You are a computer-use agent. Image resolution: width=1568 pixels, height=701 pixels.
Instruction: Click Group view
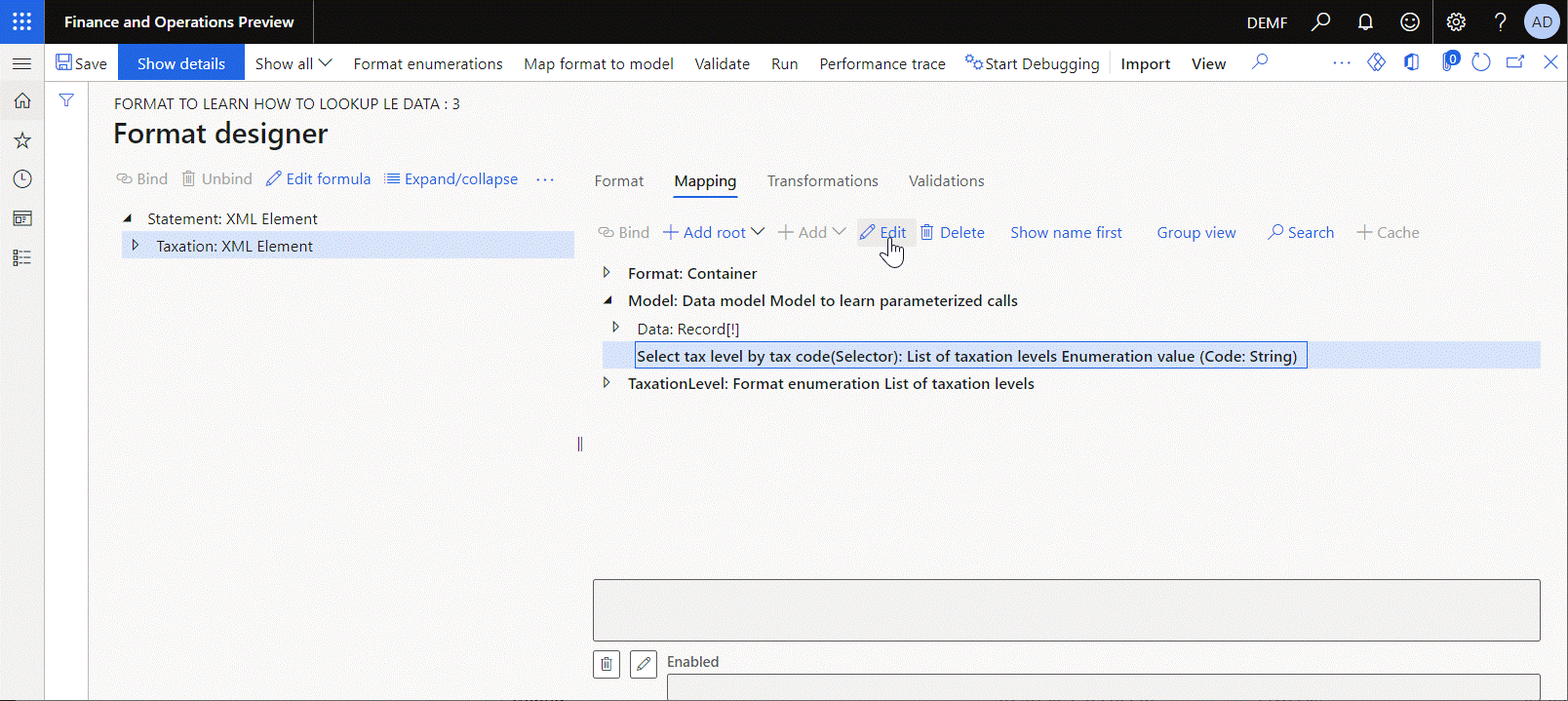[x=1196, y=232]
